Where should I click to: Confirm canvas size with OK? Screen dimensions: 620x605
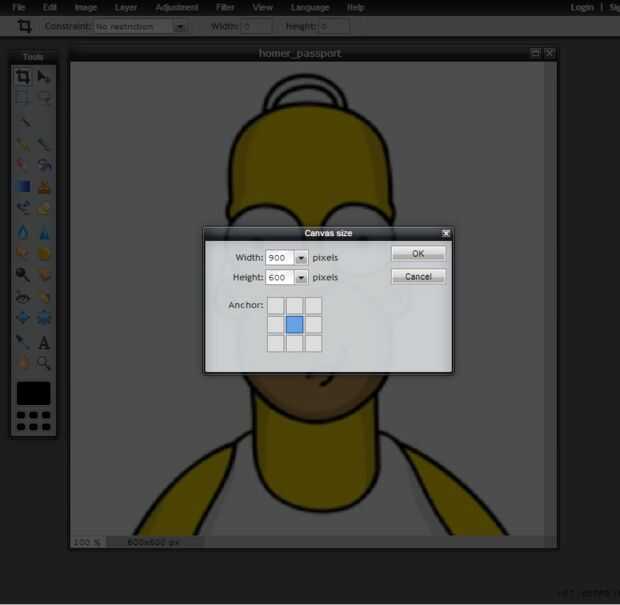(x=418, y=253)
